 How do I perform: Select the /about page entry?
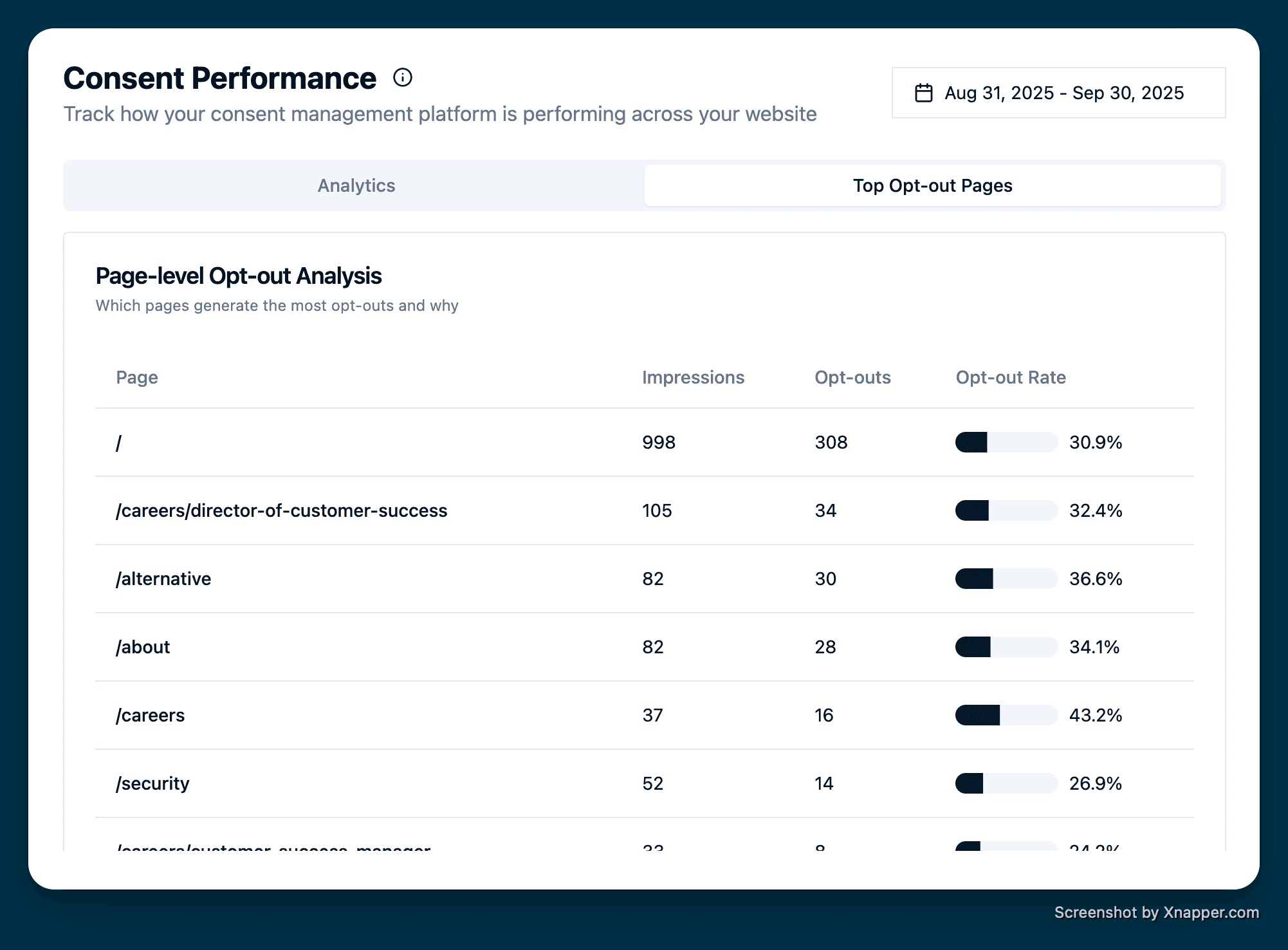click(x=143, y=647)
